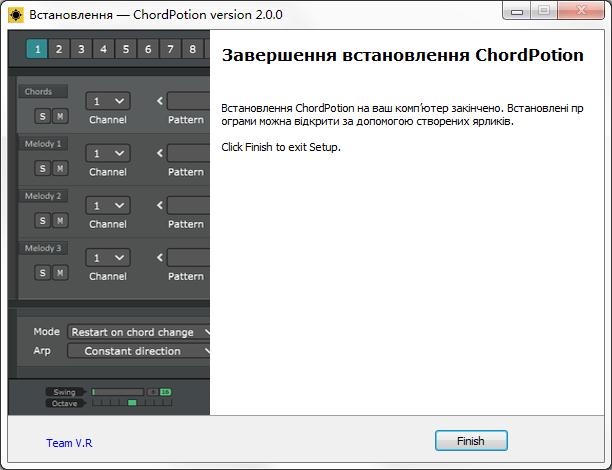Click the Finish button
Screen dimensions: 612x470
coord(471,441)
